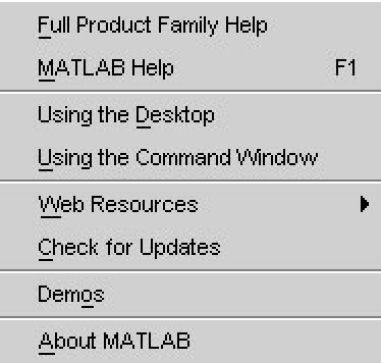This screenshot has width=381, height=363.
Task: Pick the first Help menu item
Action: click(190, 25)
